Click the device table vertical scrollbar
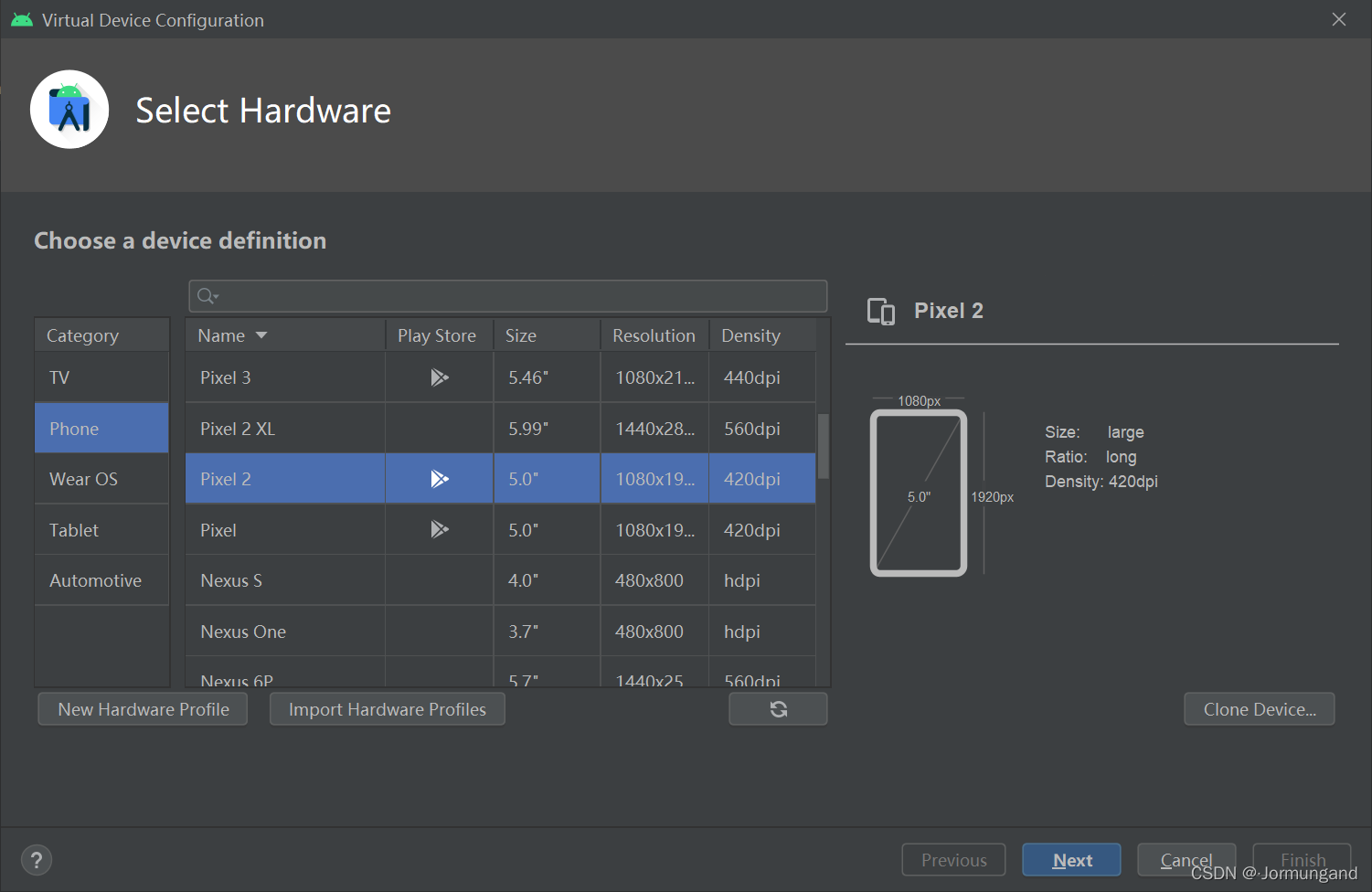 pyautogui.click(x=823, y=446)
